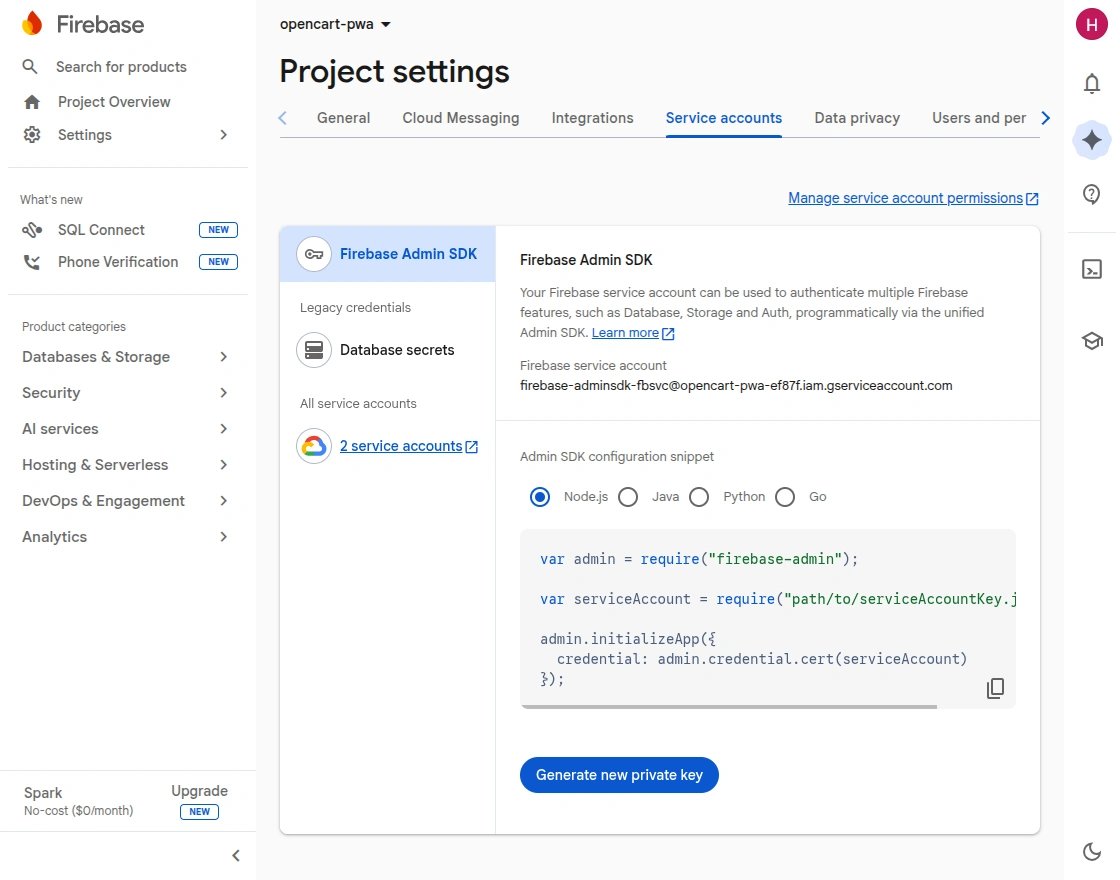Click the Google Cloud logo icon

314,446
